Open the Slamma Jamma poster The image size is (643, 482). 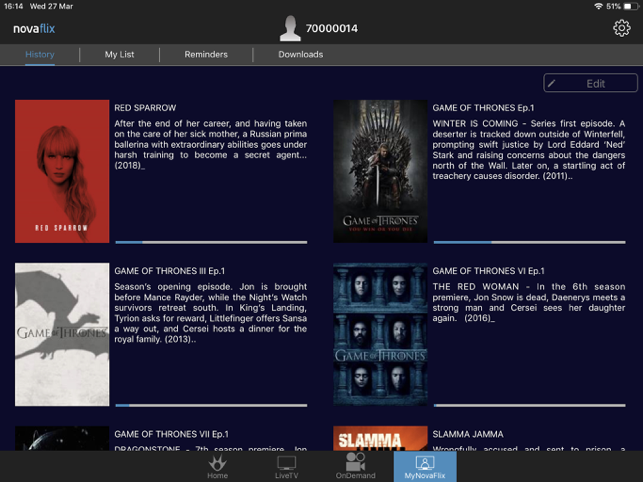(380, 439)
